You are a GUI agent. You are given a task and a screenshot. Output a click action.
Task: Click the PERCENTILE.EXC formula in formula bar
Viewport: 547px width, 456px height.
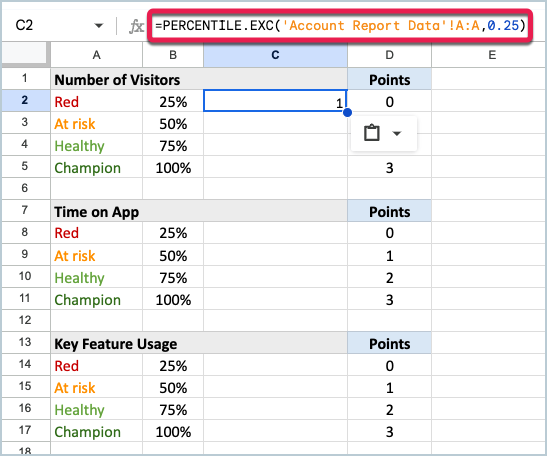coord(340,25)
